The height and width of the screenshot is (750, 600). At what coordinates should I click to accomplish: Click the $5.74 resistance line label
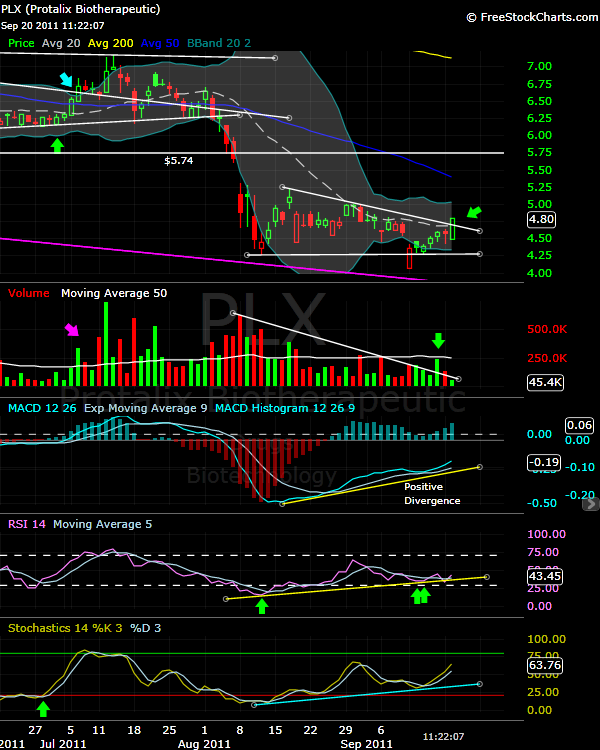178,161
